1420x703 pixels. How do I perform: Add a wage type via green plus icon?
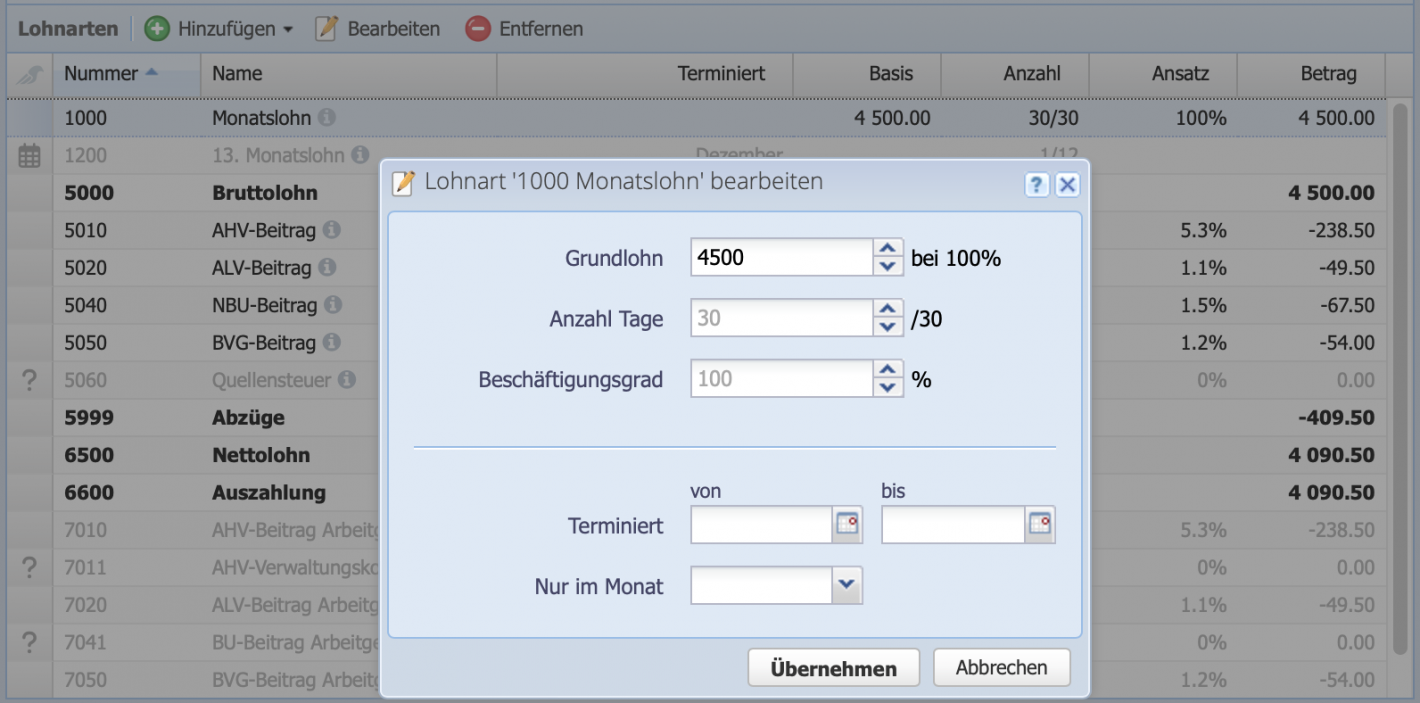[157, 28]
